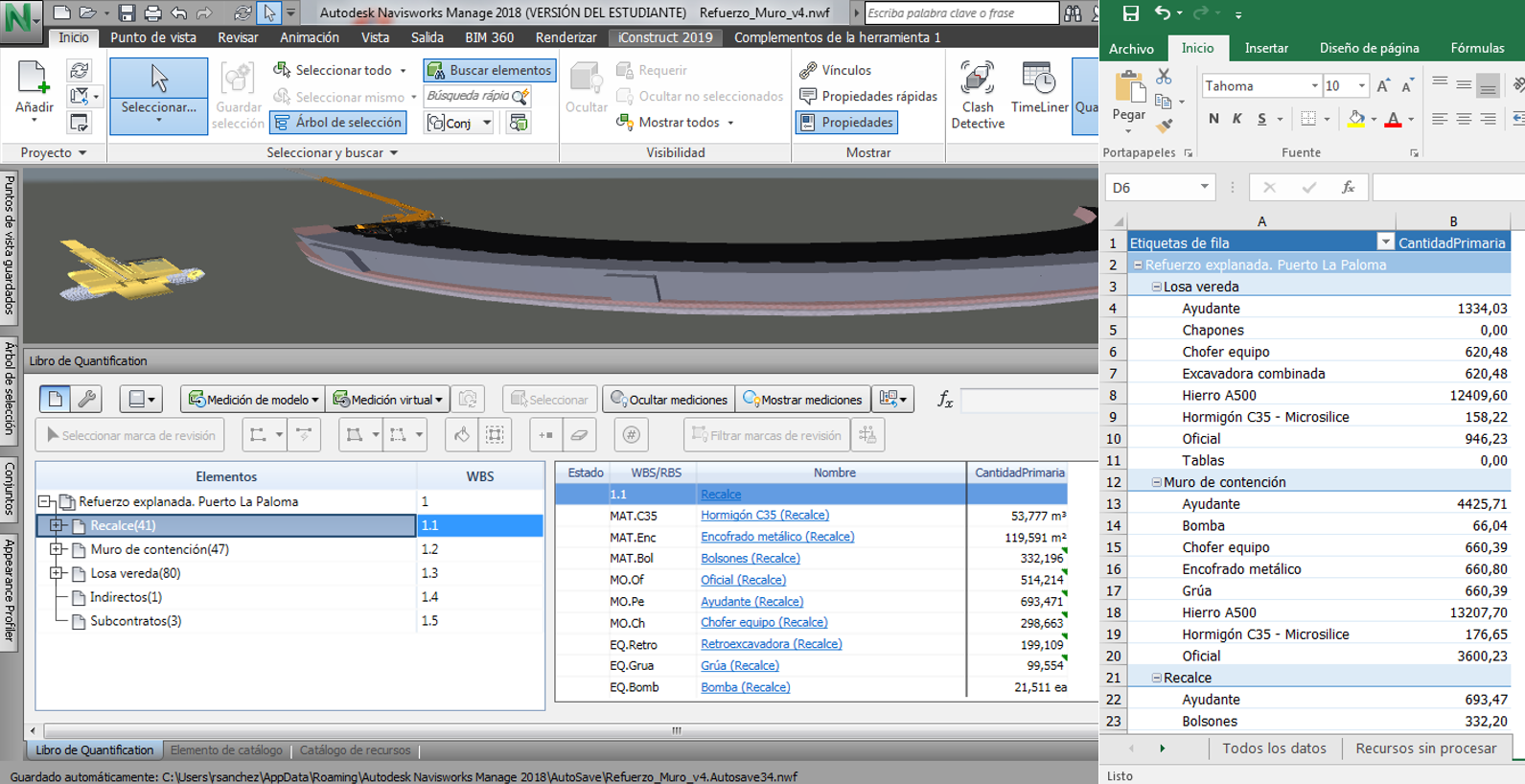Open Retroexcavadora (Recalce) link

point(772,644)
